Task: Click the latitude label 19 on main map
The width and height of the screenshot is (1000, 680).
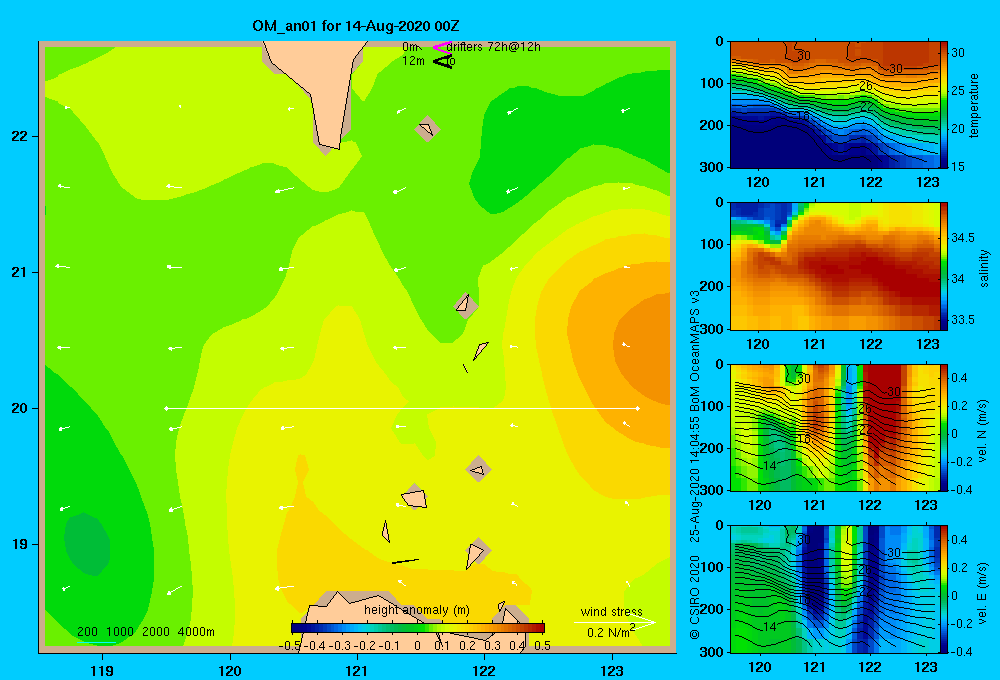Action: [20, 544]
